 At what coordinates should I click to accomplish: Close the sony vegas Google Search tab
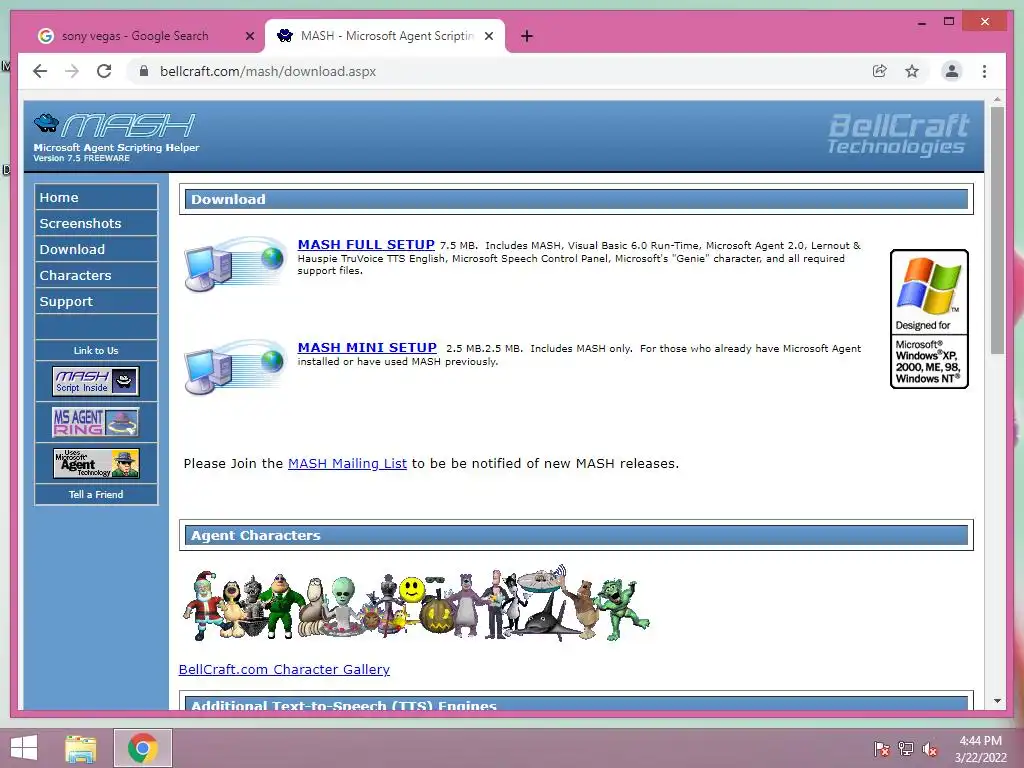coord(249,36)
